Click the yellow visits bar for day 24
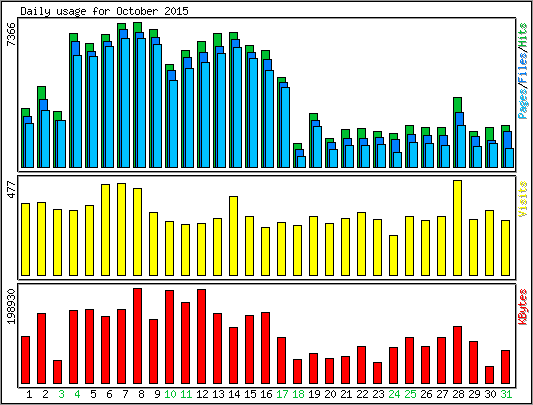The height and width of the screenshot is (405, 533). coord(394,255)
